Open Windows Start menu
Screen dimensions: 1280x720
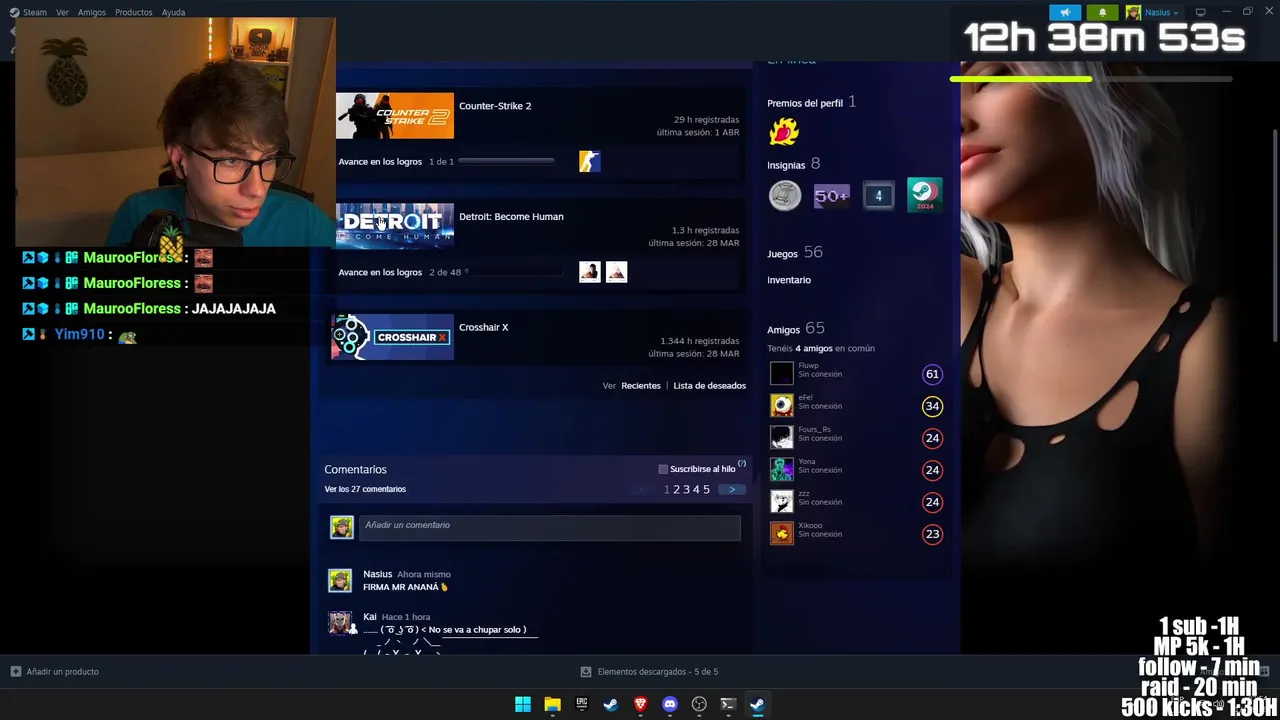[x=523, y=705]
